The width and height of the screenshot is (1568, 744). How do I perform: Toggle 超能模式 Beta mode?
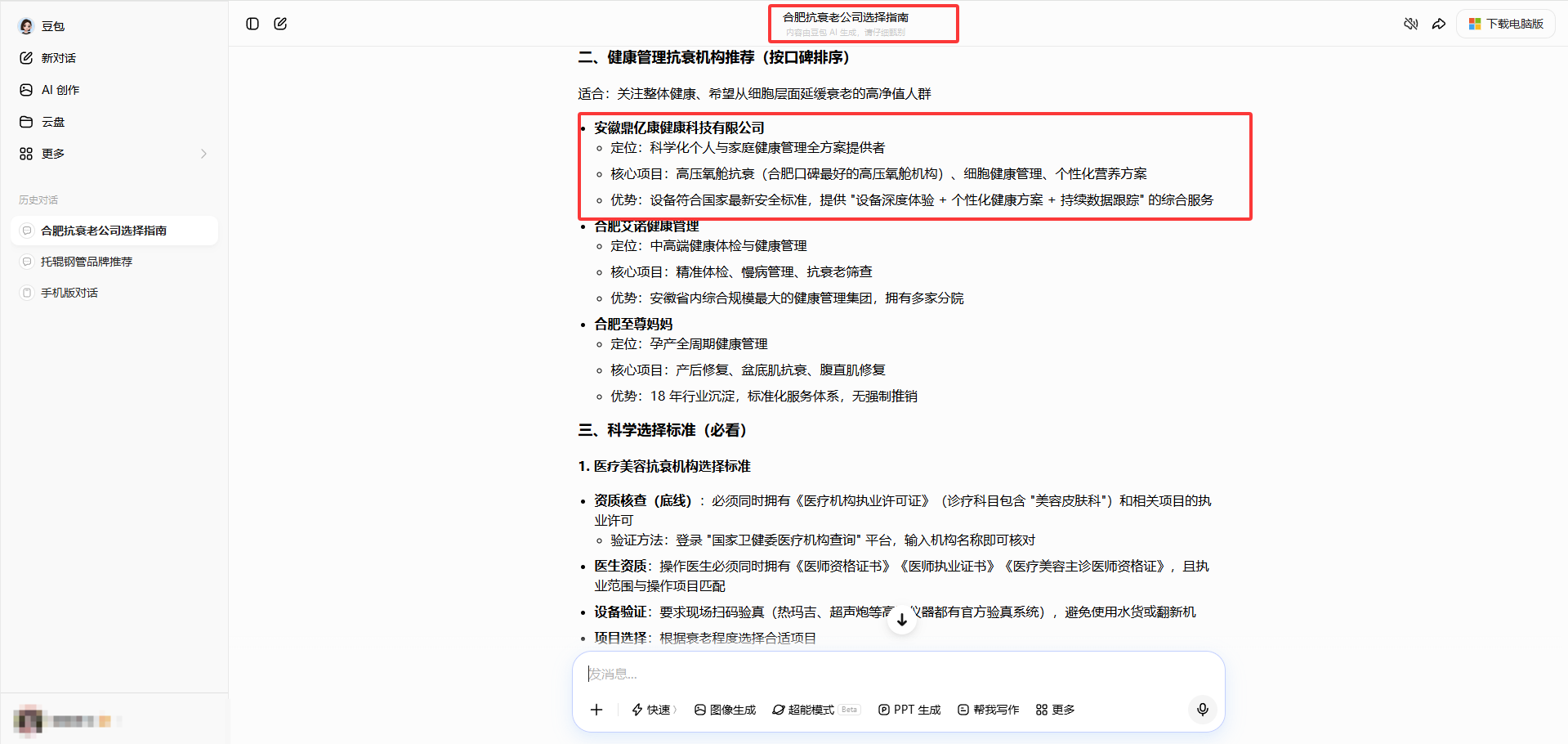point(815,710)
